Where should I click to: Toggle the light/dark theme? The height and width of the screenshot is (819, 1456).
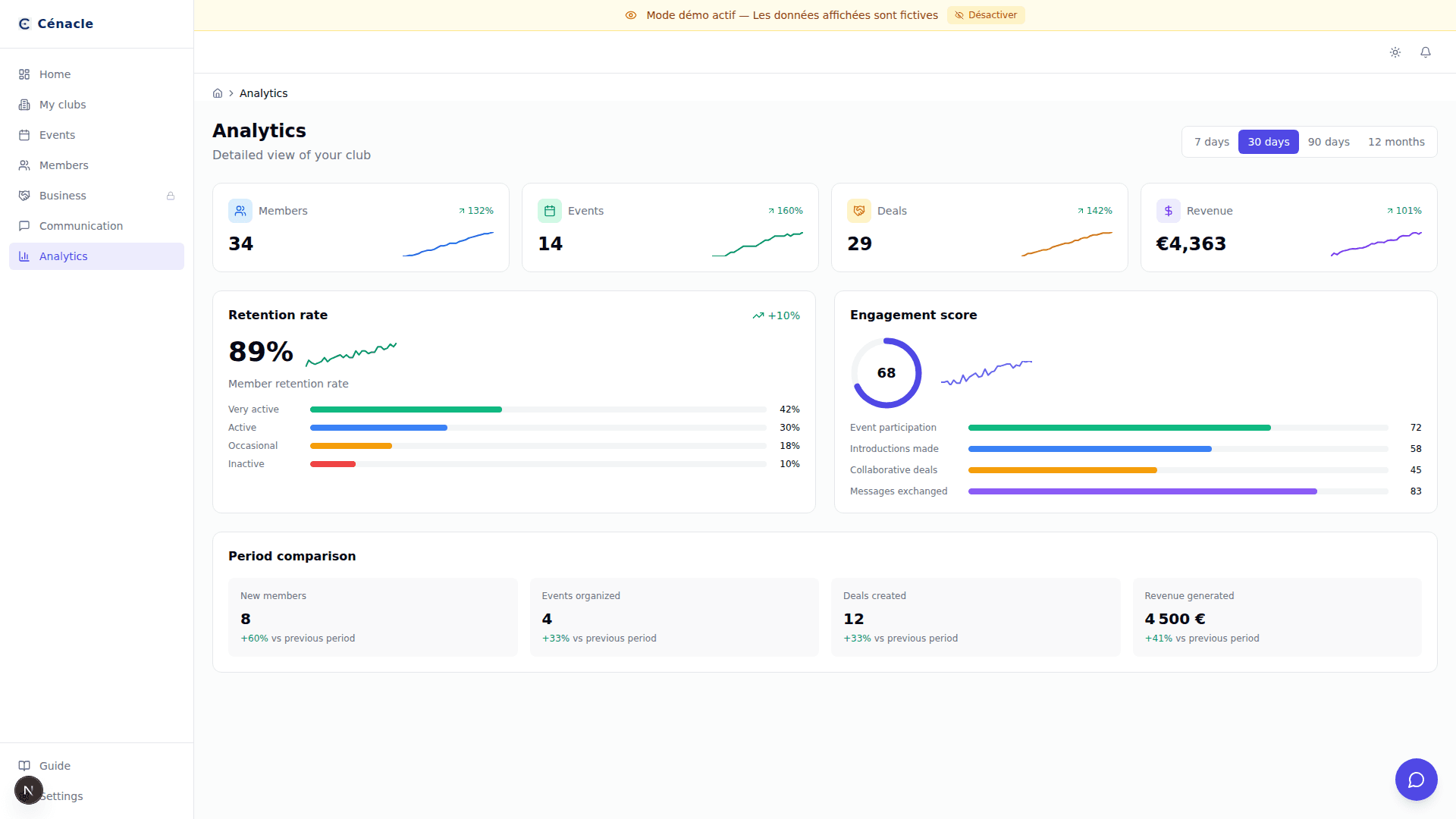click(x=1395, y=52)
